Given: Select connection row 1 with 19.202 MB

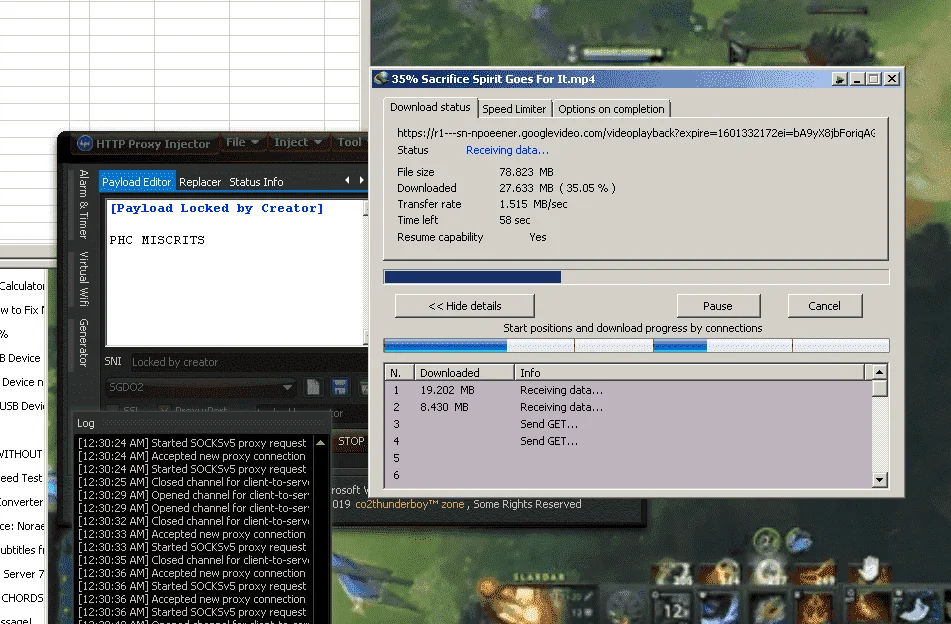Looking at the screenshot, I should tap(628, 390).
